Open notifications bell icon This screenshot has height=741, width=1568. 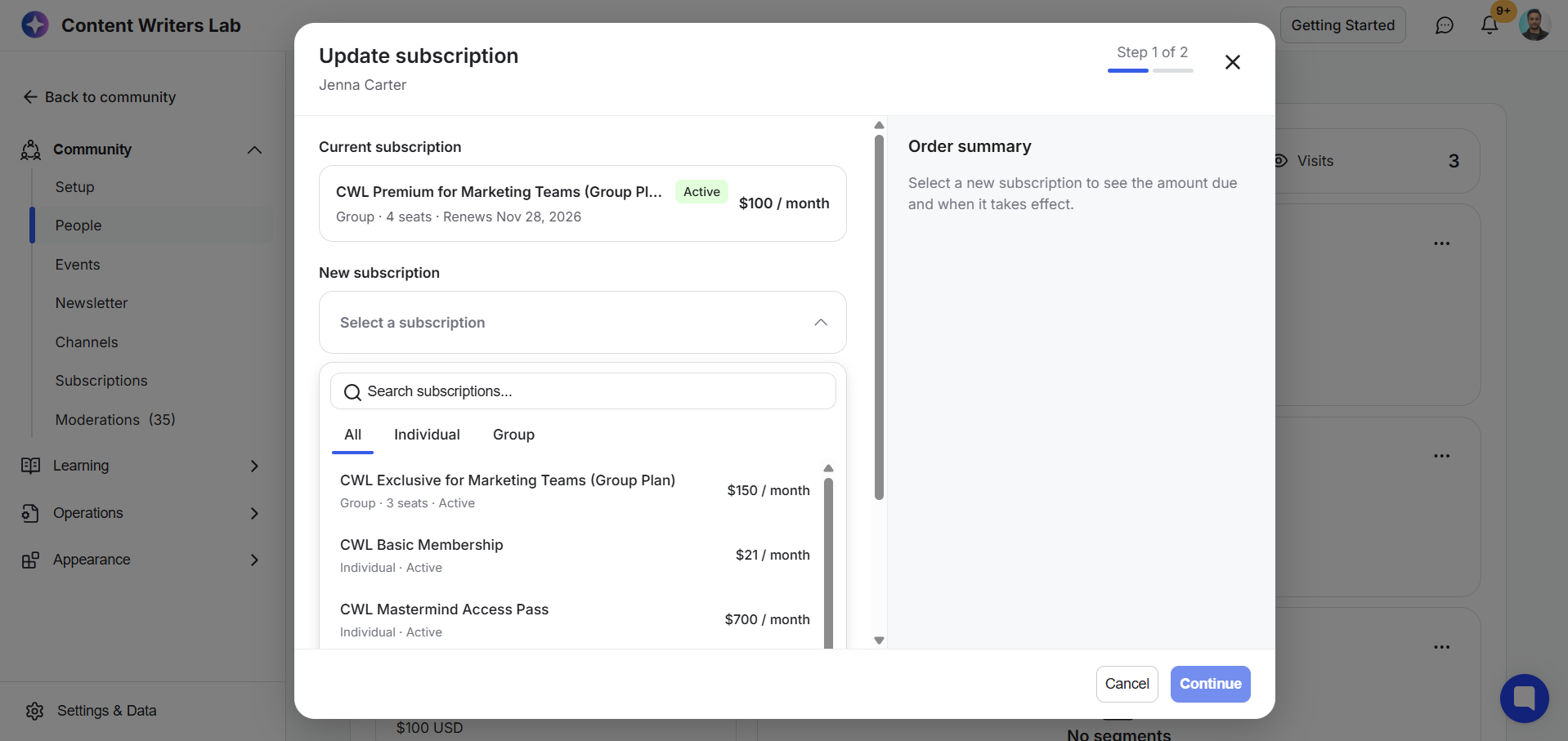coord(1490,25)
